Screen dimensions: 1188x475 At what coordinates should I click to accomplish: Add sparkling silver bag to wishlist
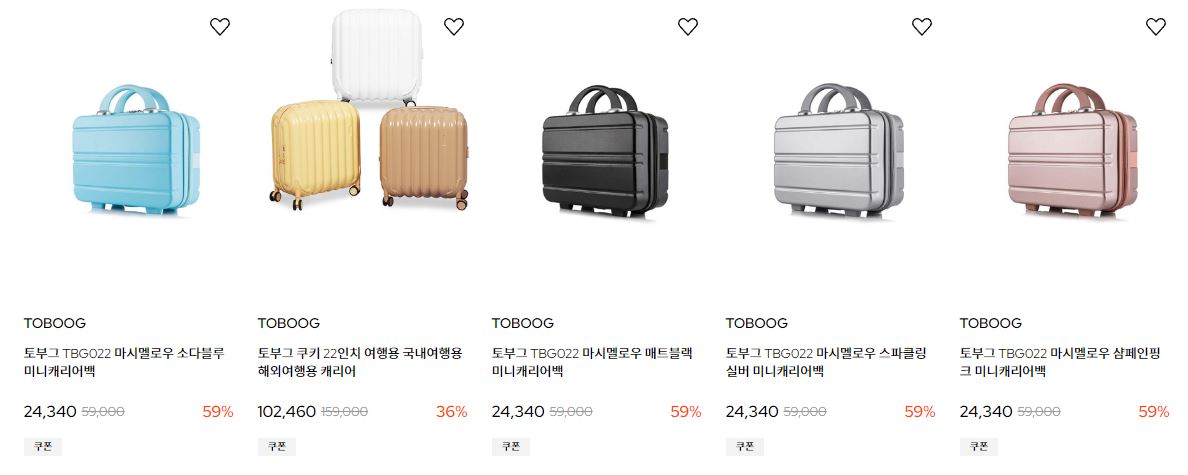click(x=922, y=27)
